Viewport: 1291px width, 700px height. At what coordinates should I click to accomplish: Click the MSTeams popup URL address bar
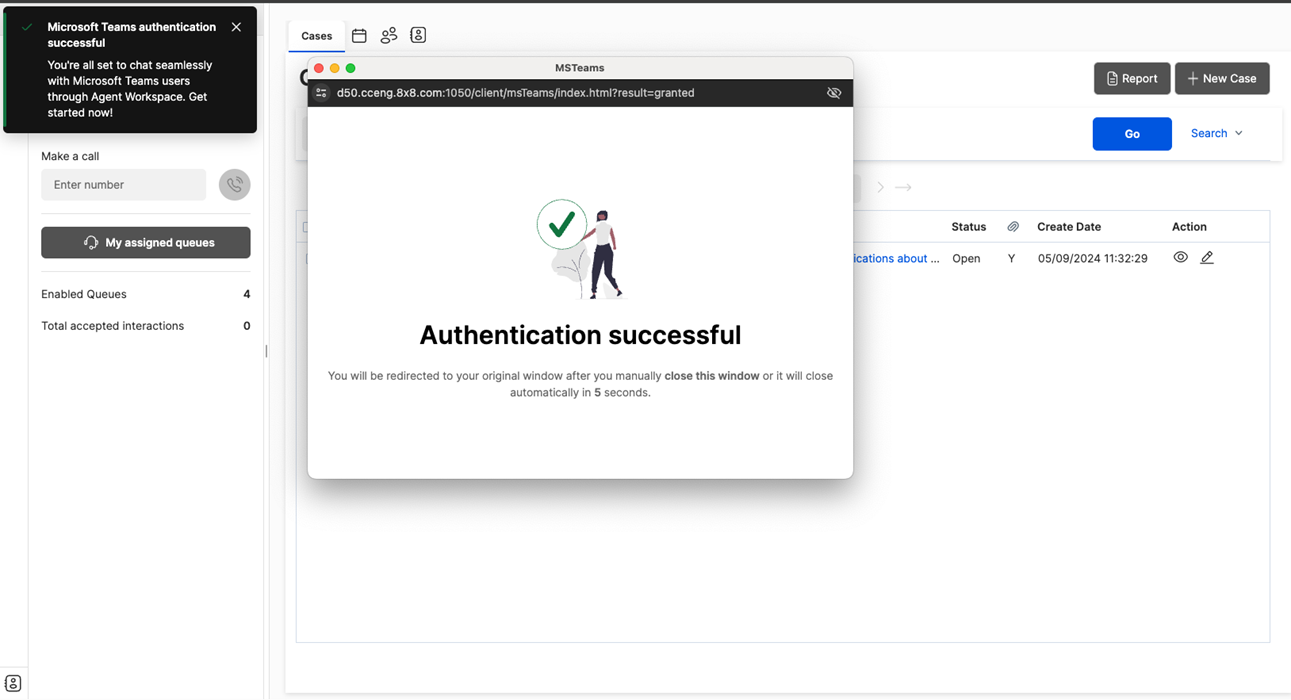[516, 93]
